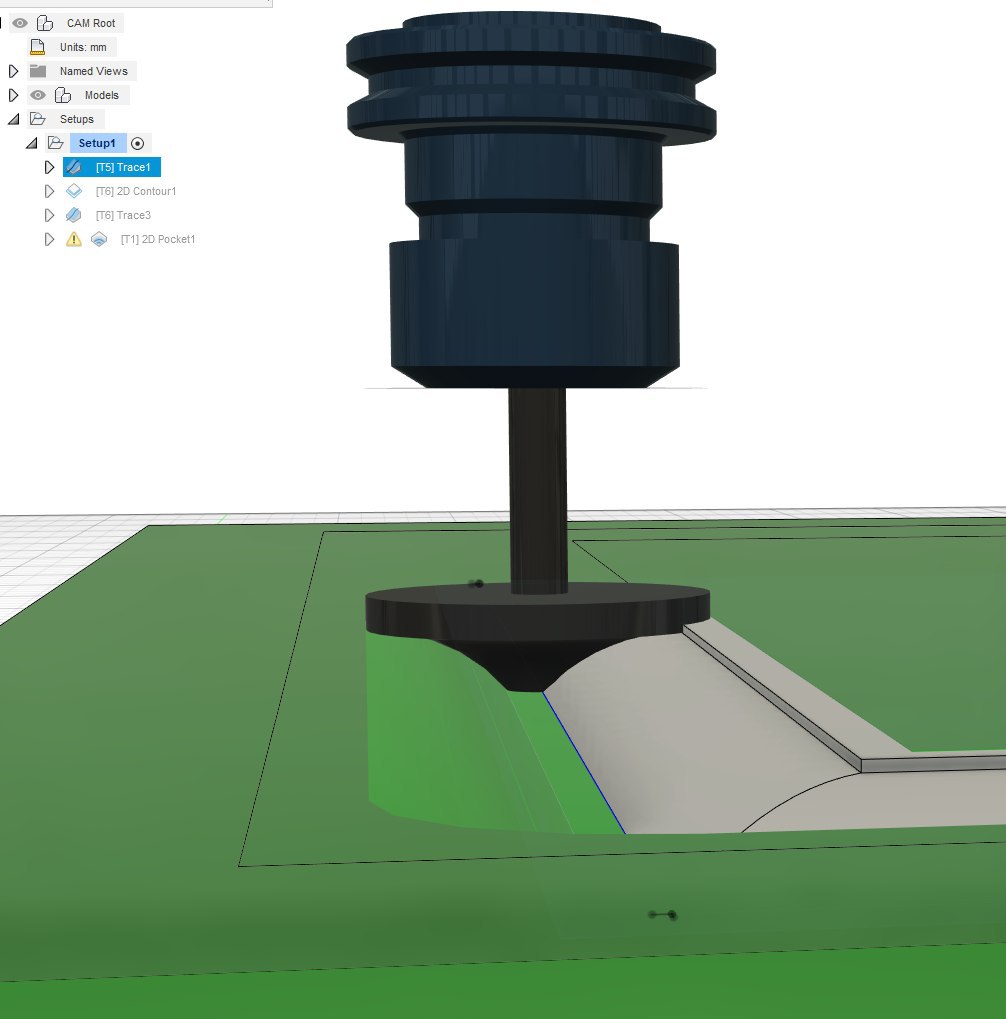The height and width of the screenshot is (1019, 1006).
Task: Select the CAM Root label
Action: (91, 23)
